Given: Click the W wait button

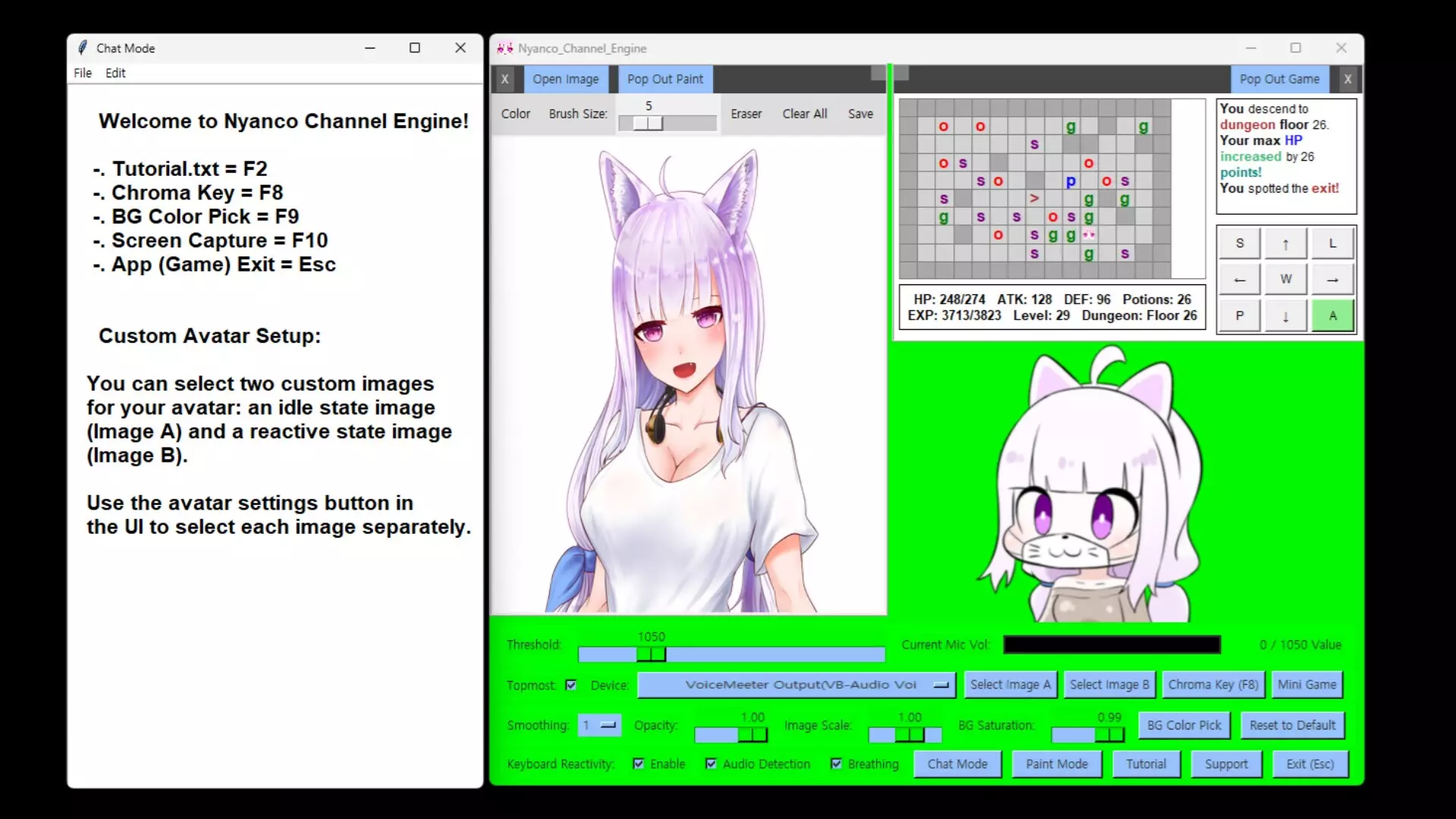Looking at the screenshot, I should point(1285,278).
